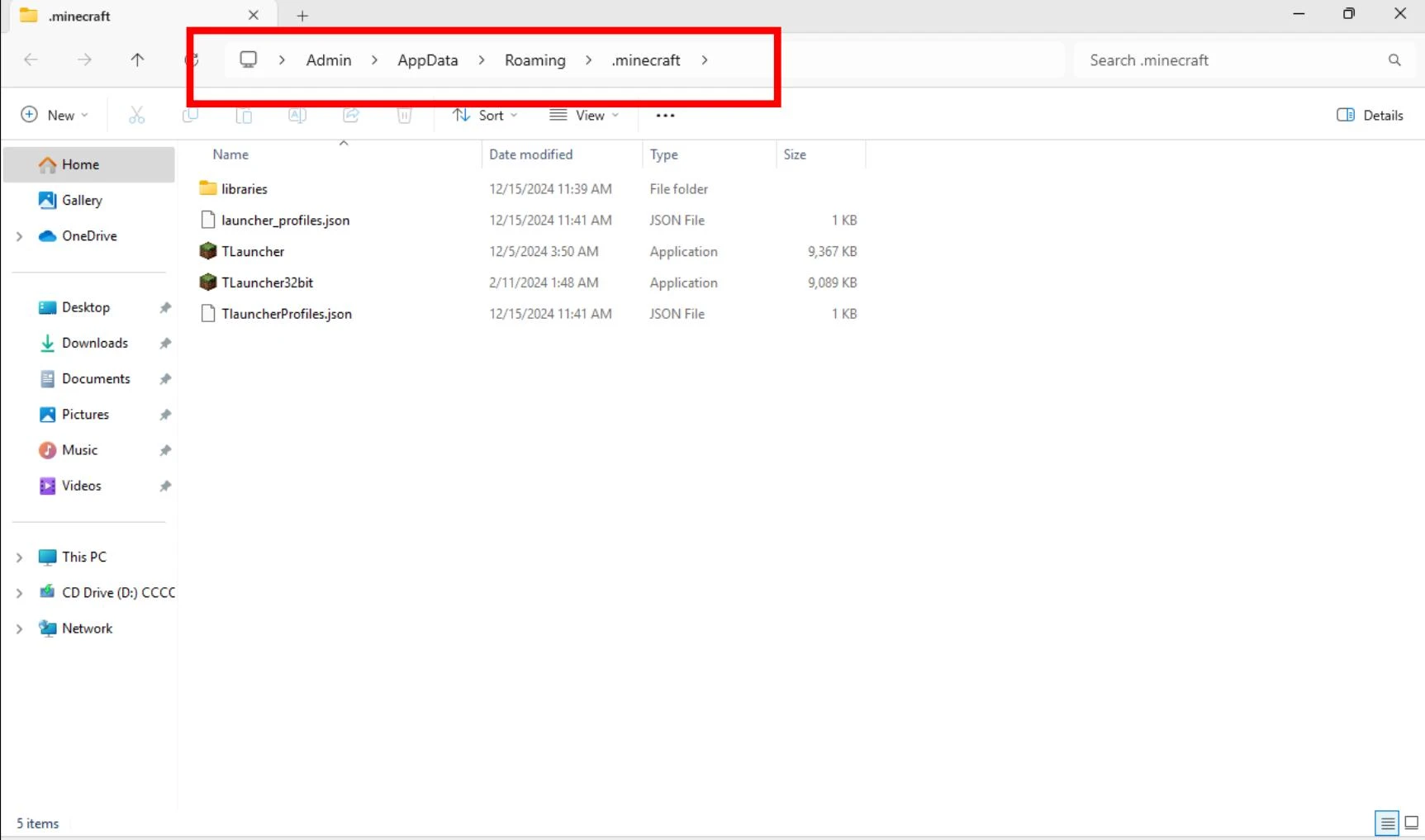Select the libraries folder name
Image resolution: width=1425 pixels, height=840 pixels.
coord(245,189)
